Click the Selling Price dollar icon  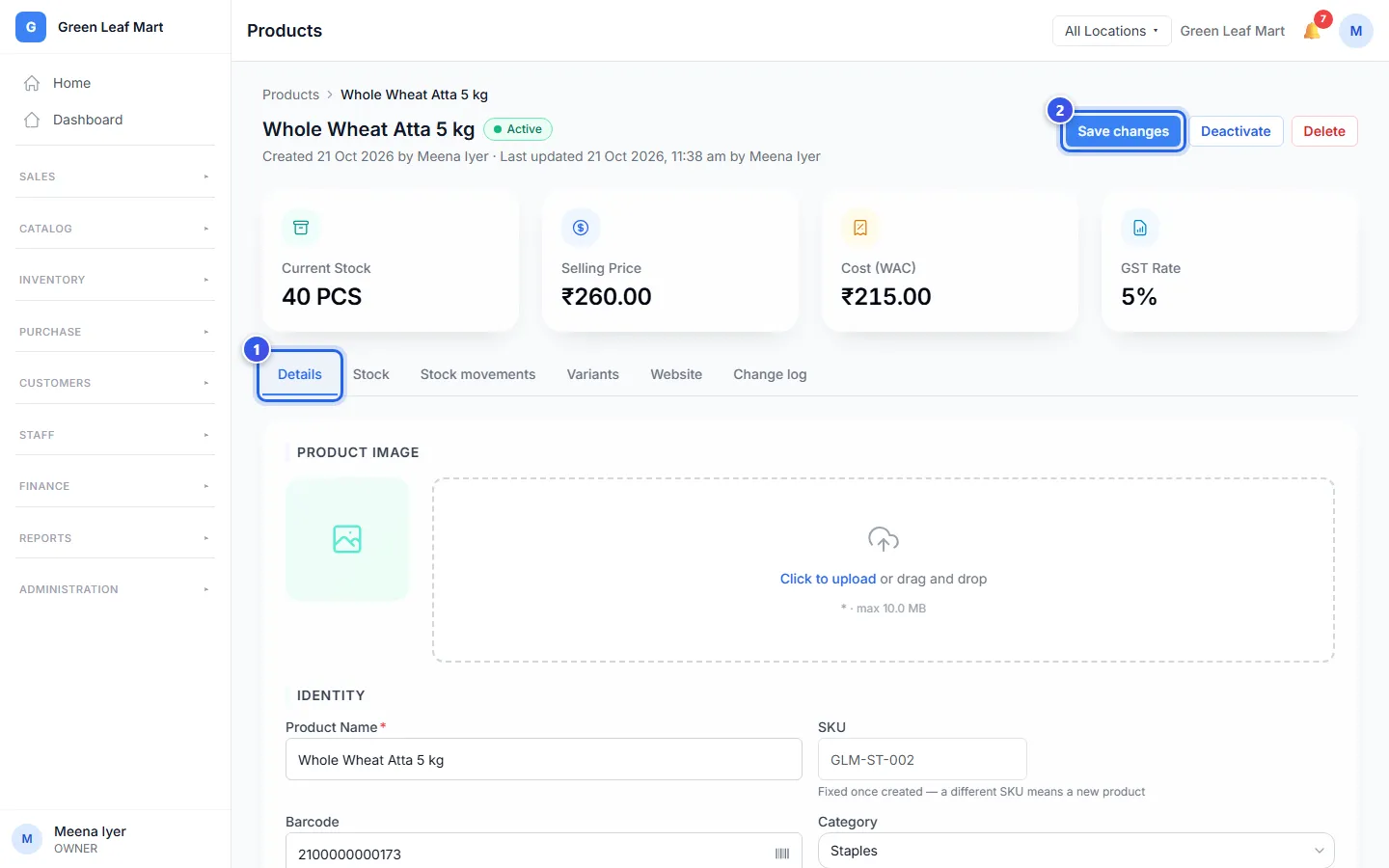click(x=581, y=228)
